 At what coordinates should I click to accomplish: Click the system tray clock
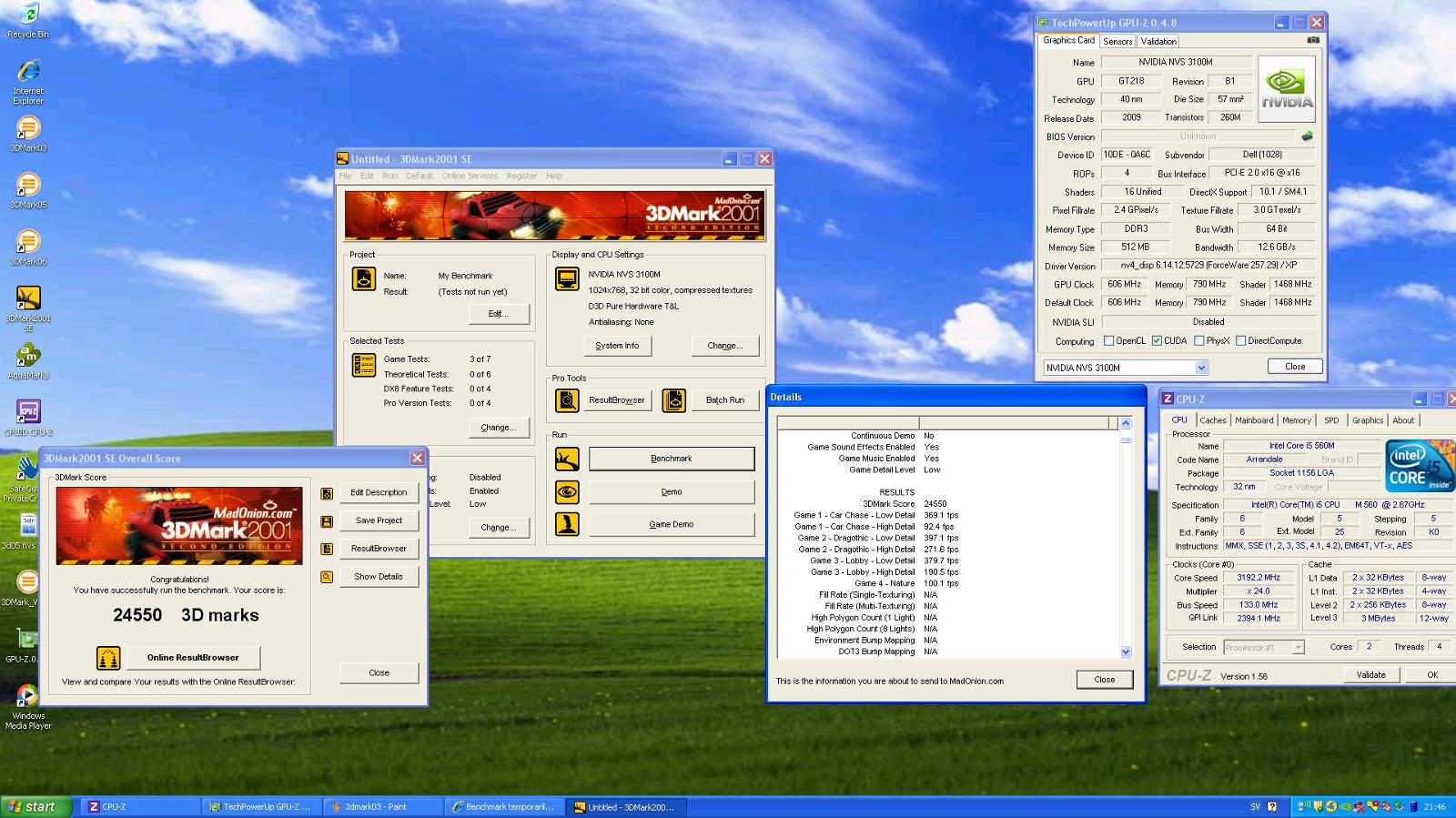click(x=1435, y=807)
